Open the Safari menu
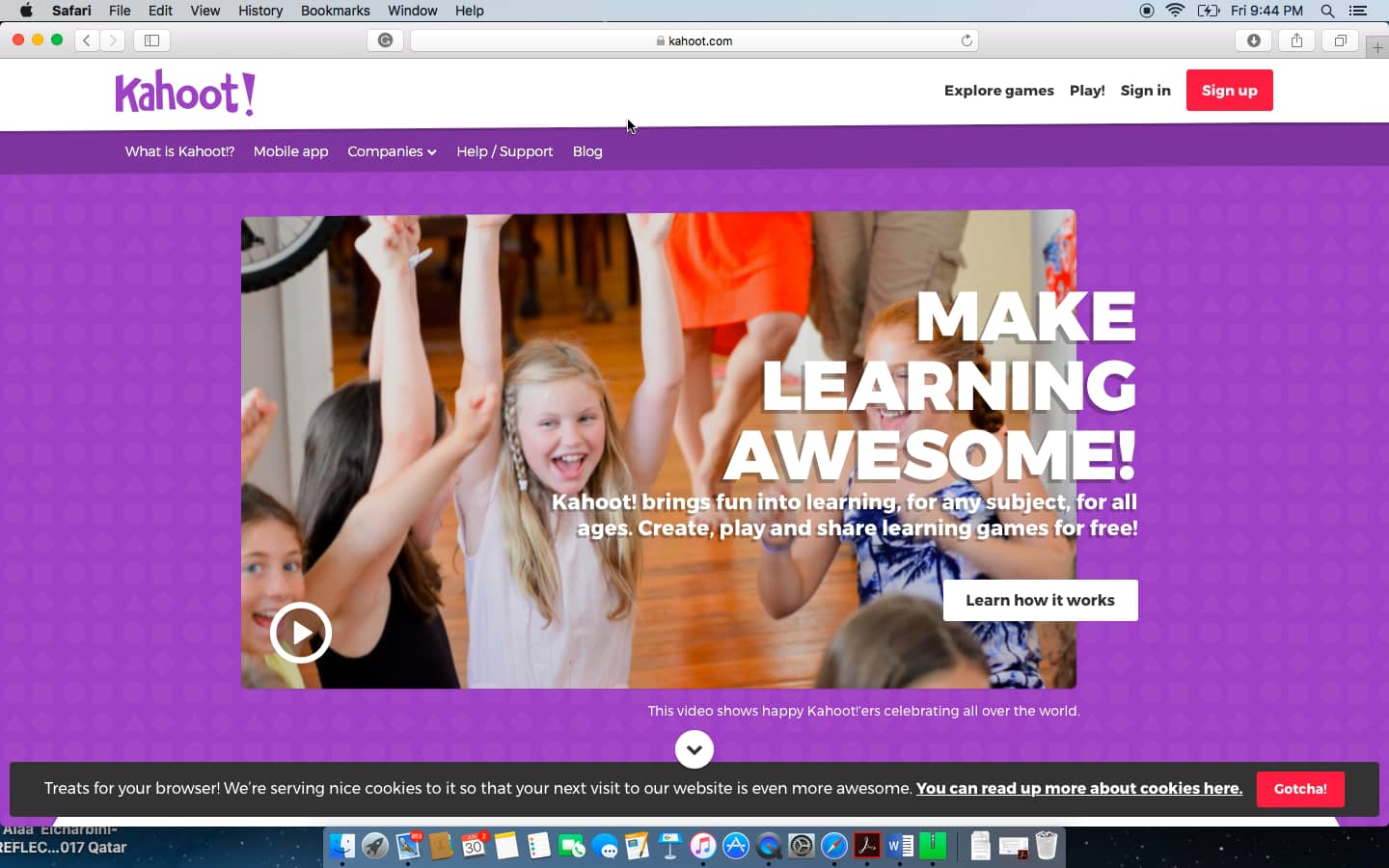Image resolution: width=1389 pixels, height=868 pixels. (71, 11)
